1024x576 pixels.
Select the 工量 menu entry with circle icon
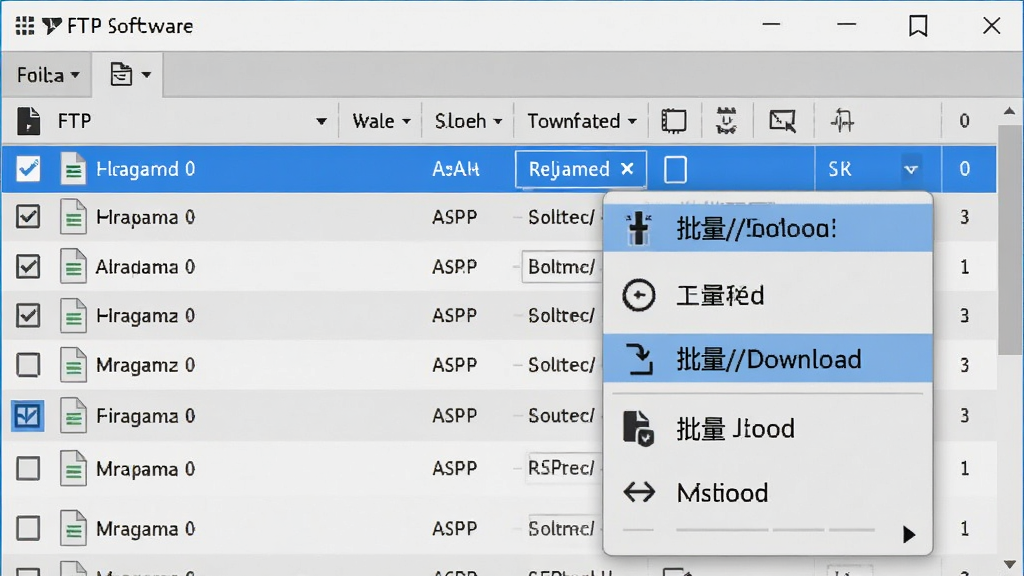[x=768, y=295]
